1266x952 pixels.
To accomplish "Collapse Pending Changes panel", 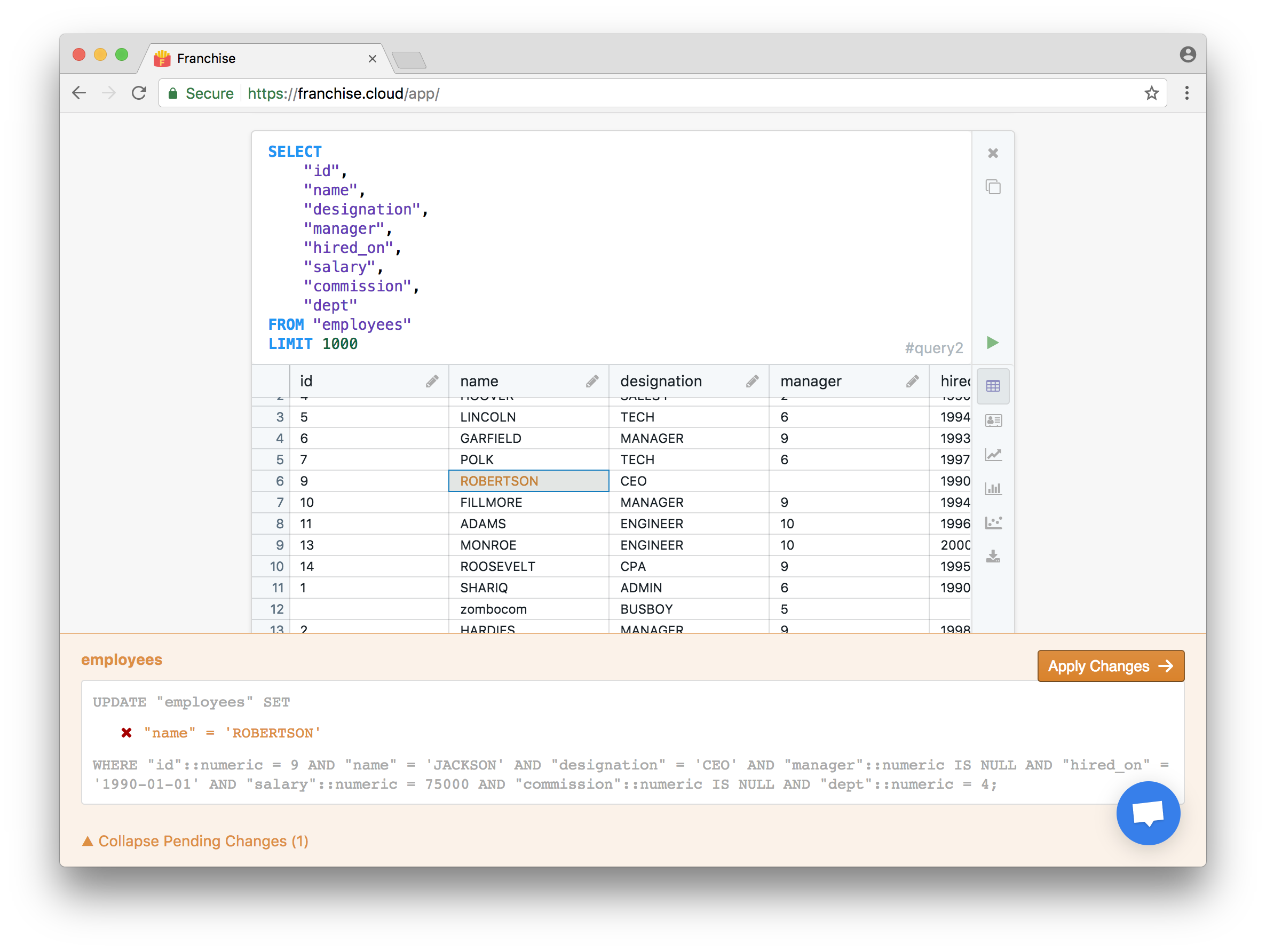I will pyautogui.click(x=195, y=841).
